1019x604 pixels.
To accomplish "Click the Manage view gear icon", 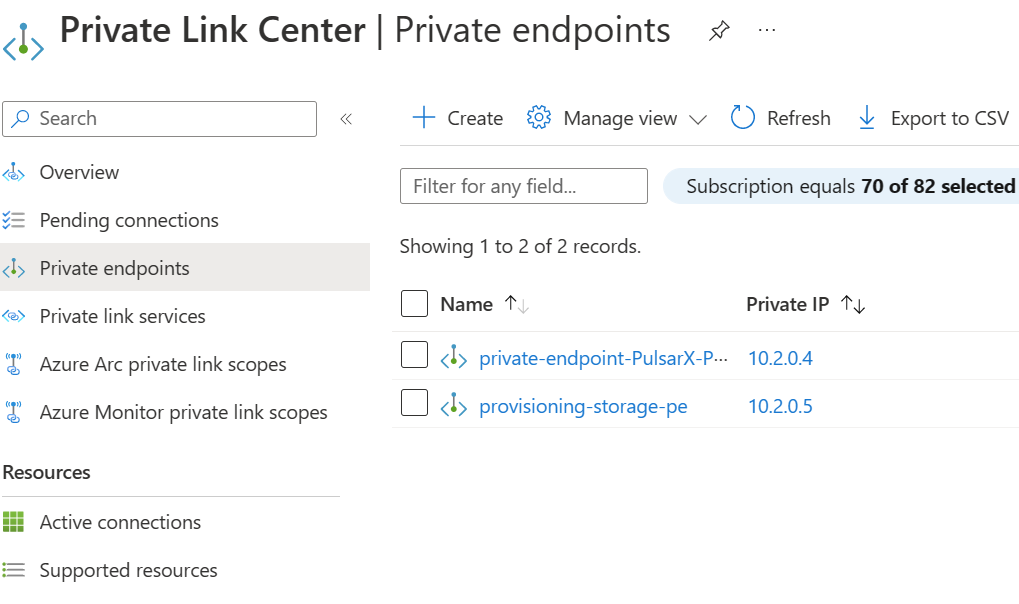I will coord(539,118).
